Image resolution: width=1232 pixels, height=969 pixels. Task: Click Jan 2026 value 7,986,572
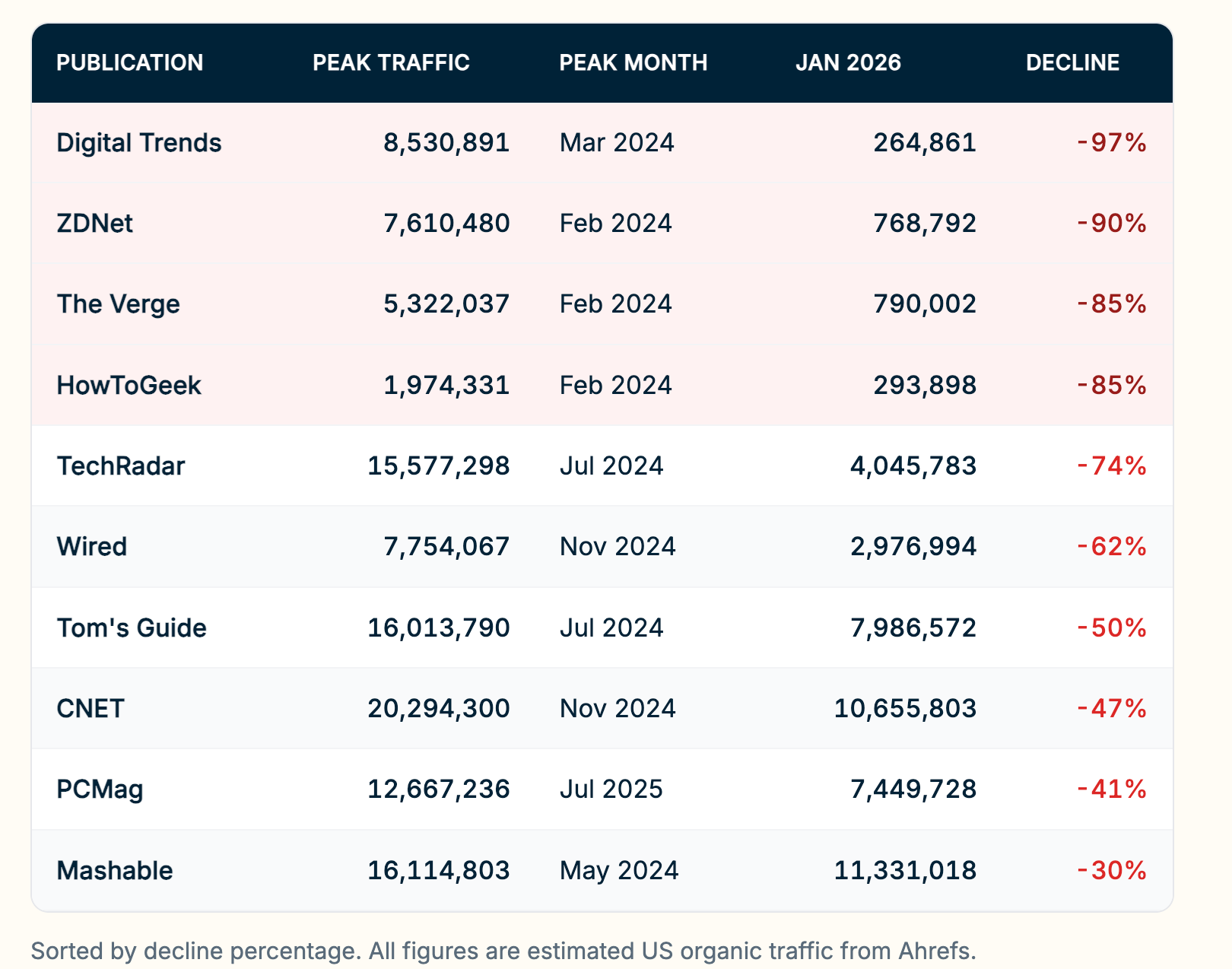pyautogui.click(x=913, y=628)
